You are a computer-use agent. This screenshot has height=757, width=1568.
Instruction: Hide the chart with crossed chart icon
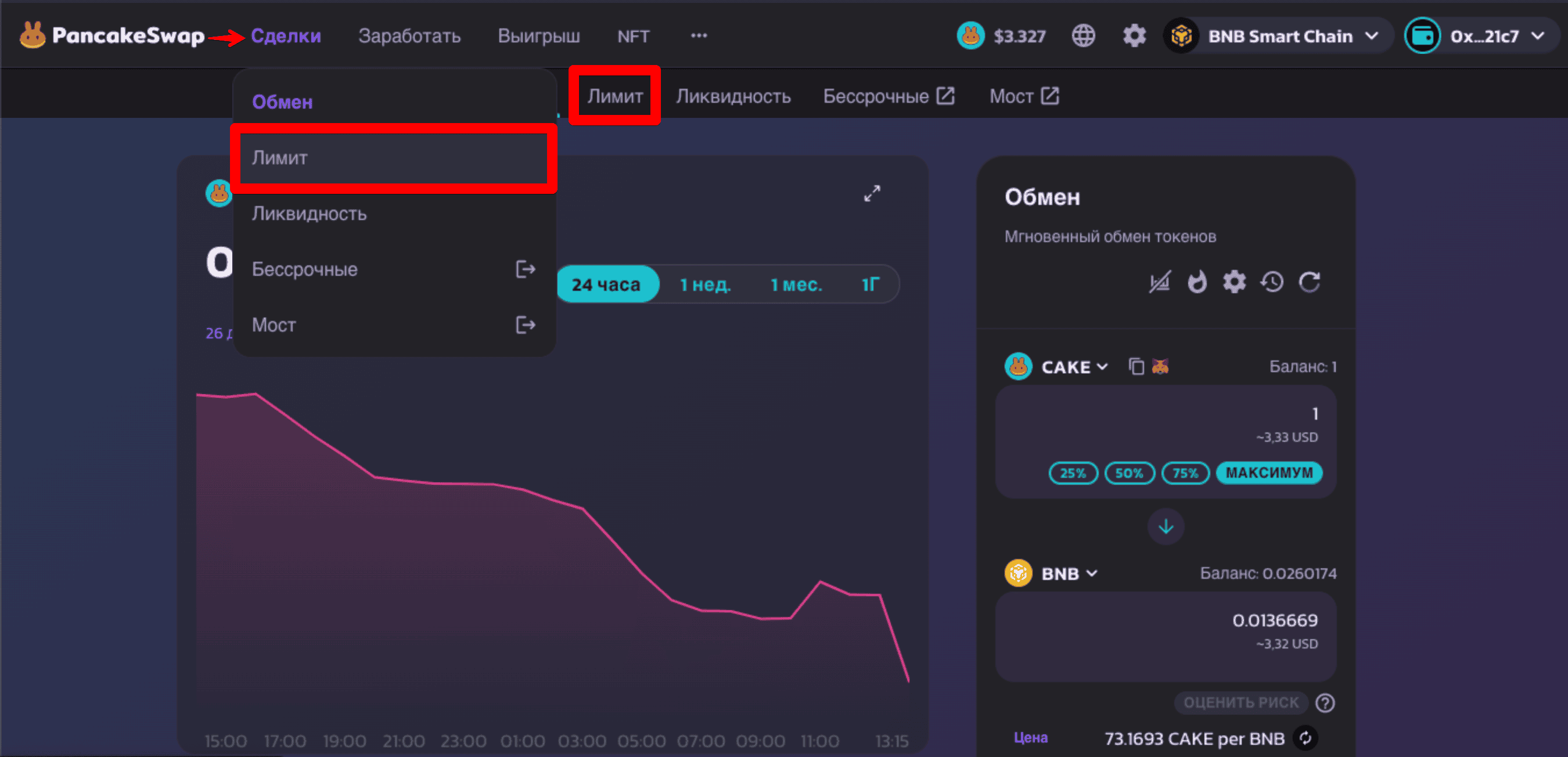[1159, 282]
